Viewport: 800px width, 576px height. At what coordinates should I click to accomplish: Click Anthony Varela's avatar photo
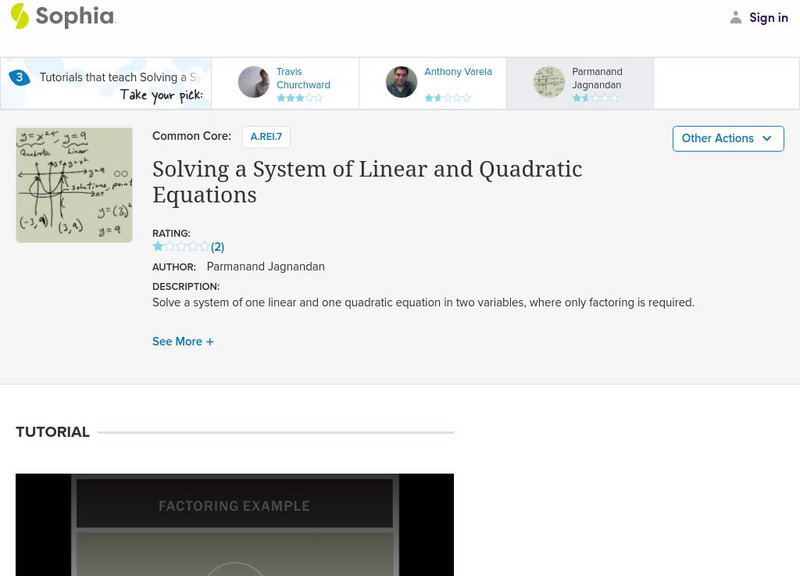(x=401, y=83)
